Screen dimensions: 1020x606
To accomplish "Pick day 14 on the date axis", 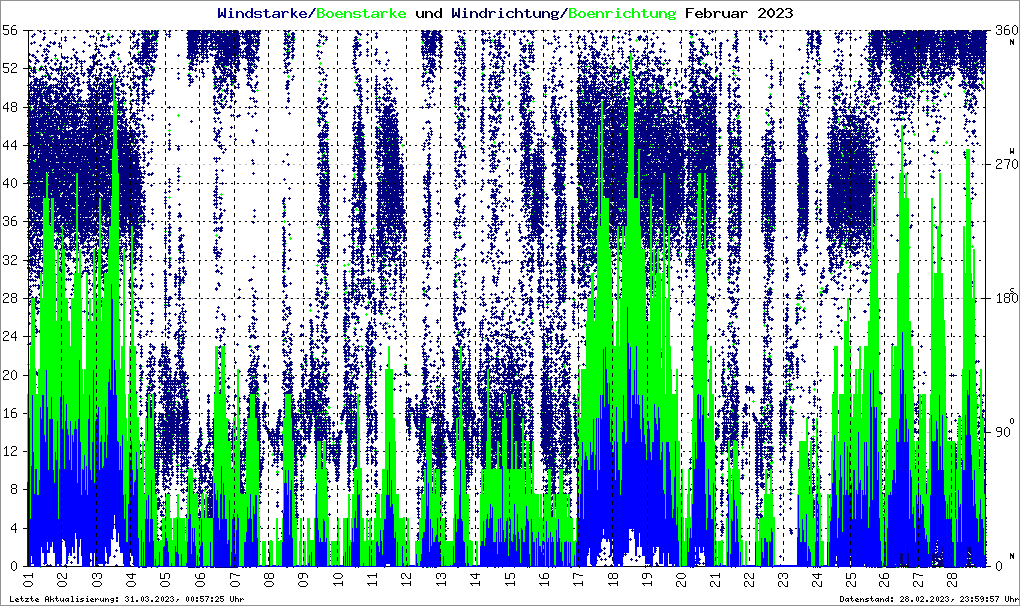I will [474, 578].
